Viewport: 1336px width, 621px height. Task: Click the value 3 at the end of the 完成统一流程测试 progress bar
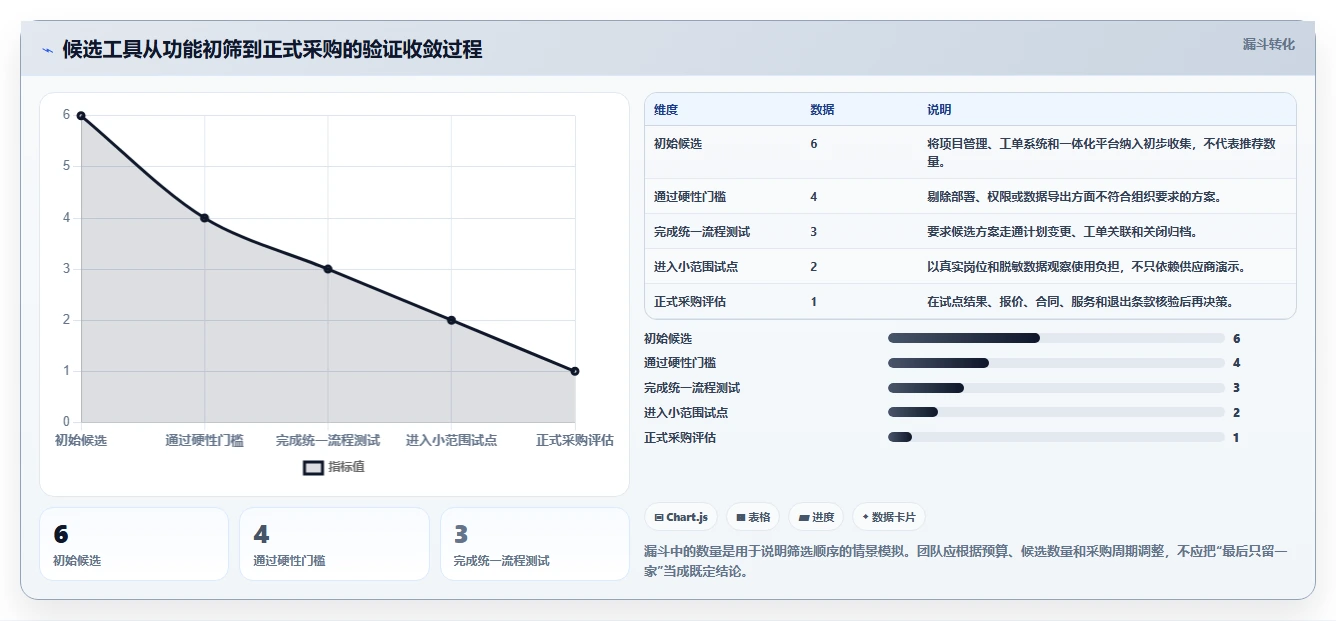coord(1237,388)
